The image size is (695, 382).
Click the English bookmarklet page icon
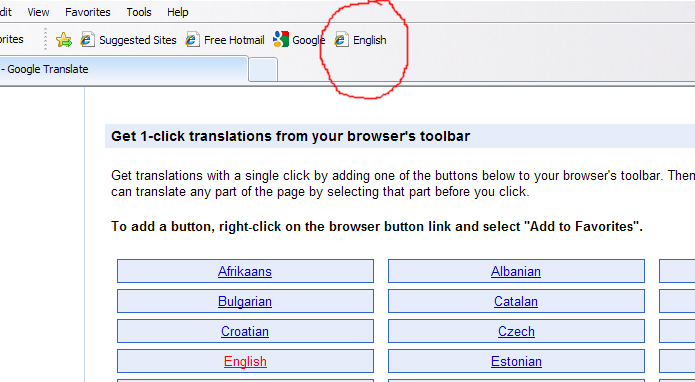click(341, 40)
